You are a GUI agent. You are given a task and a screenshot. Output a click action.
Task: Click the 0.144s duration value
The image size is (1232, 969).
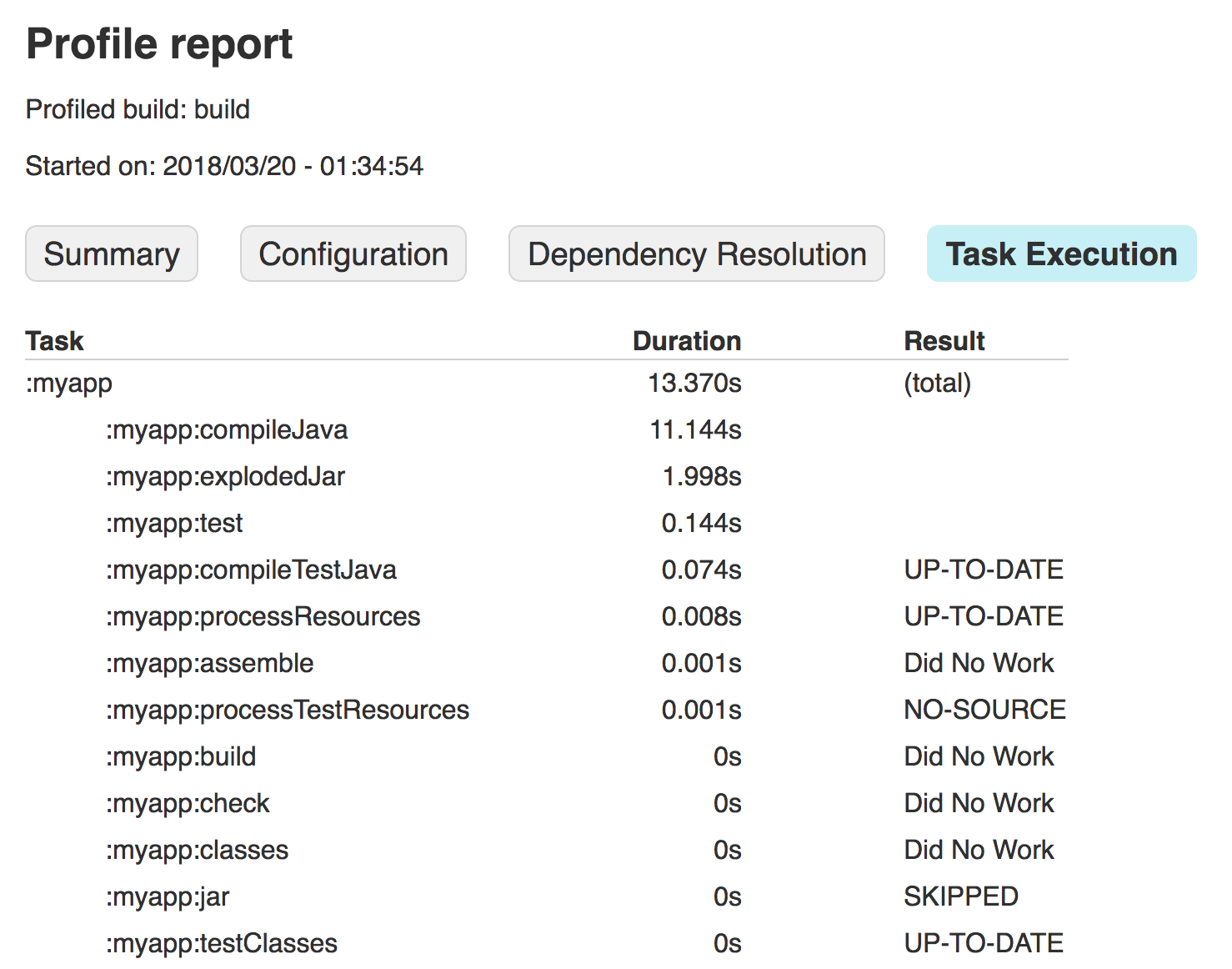point(702,524)
